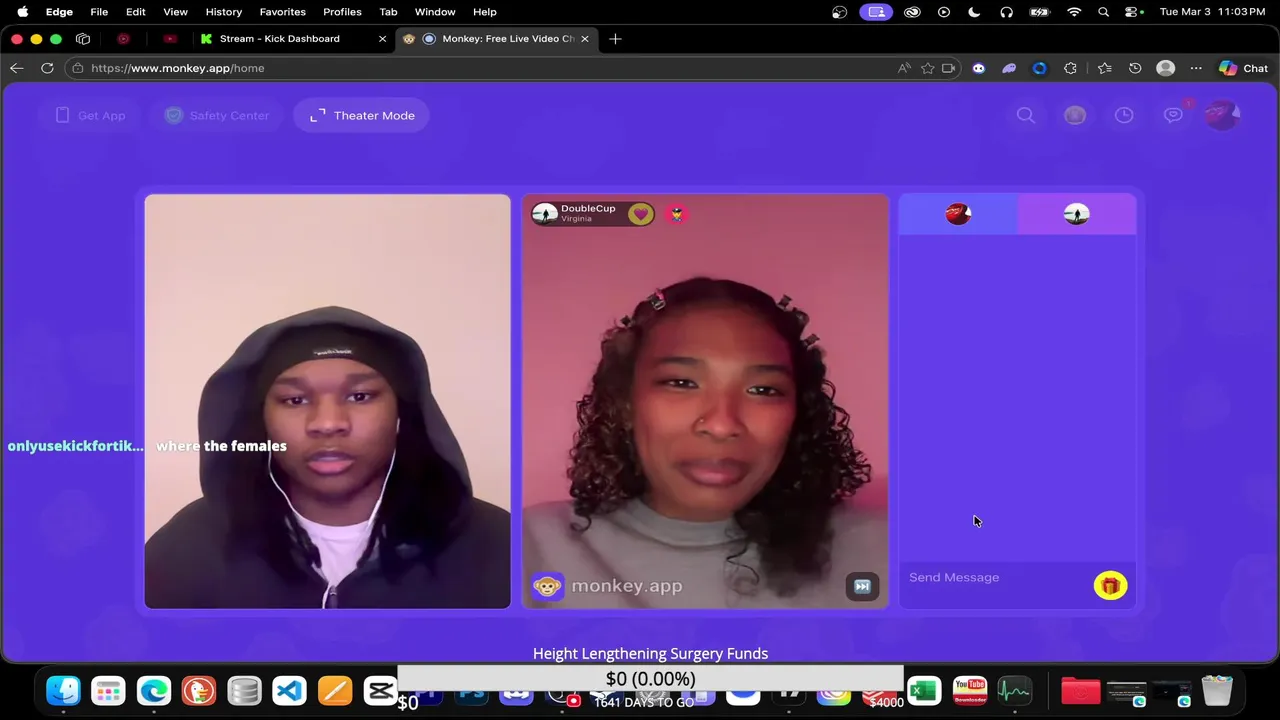
Task: Open the Extensions puzzle icon
Action: (1070, 68)
